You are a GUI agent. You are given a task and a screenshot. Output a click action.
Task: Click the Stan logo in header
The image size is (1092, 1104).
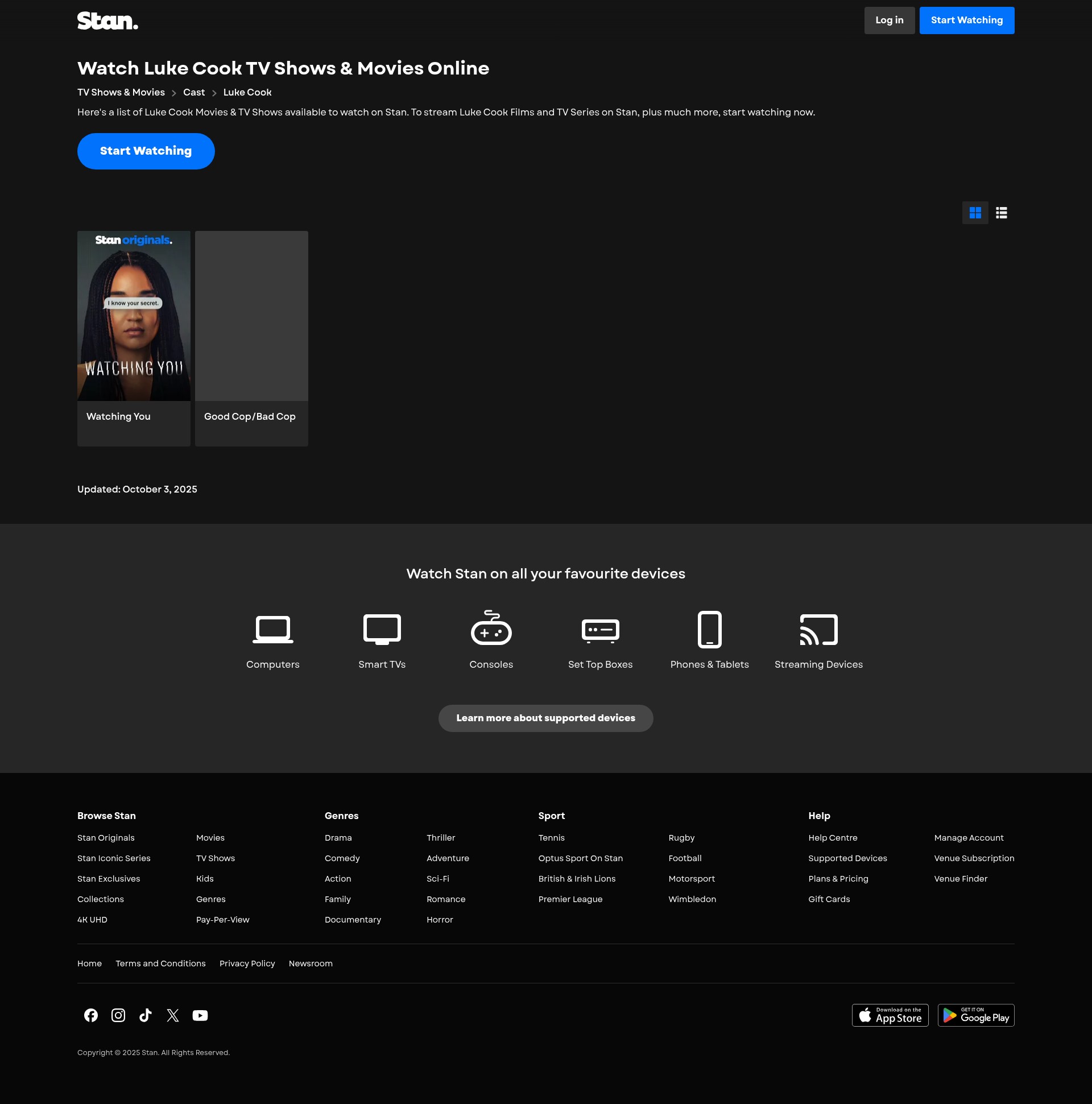[107, 20]
